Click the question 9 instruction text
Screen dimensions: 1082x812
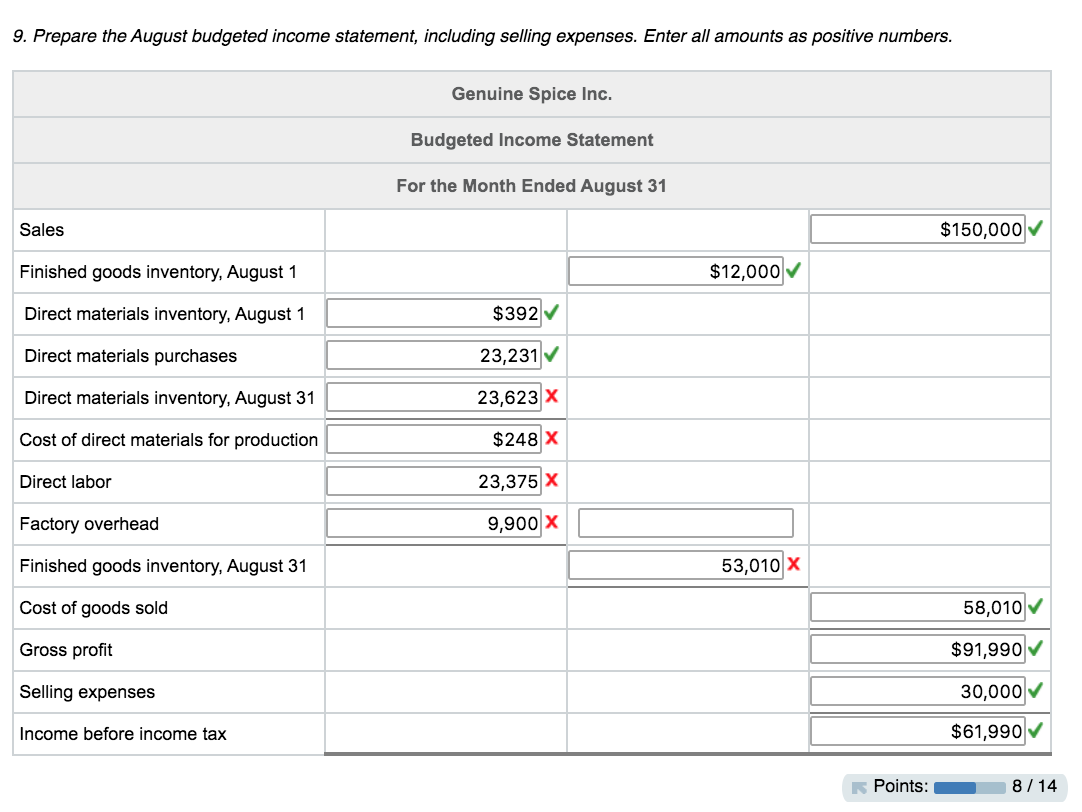pos(482,36)
